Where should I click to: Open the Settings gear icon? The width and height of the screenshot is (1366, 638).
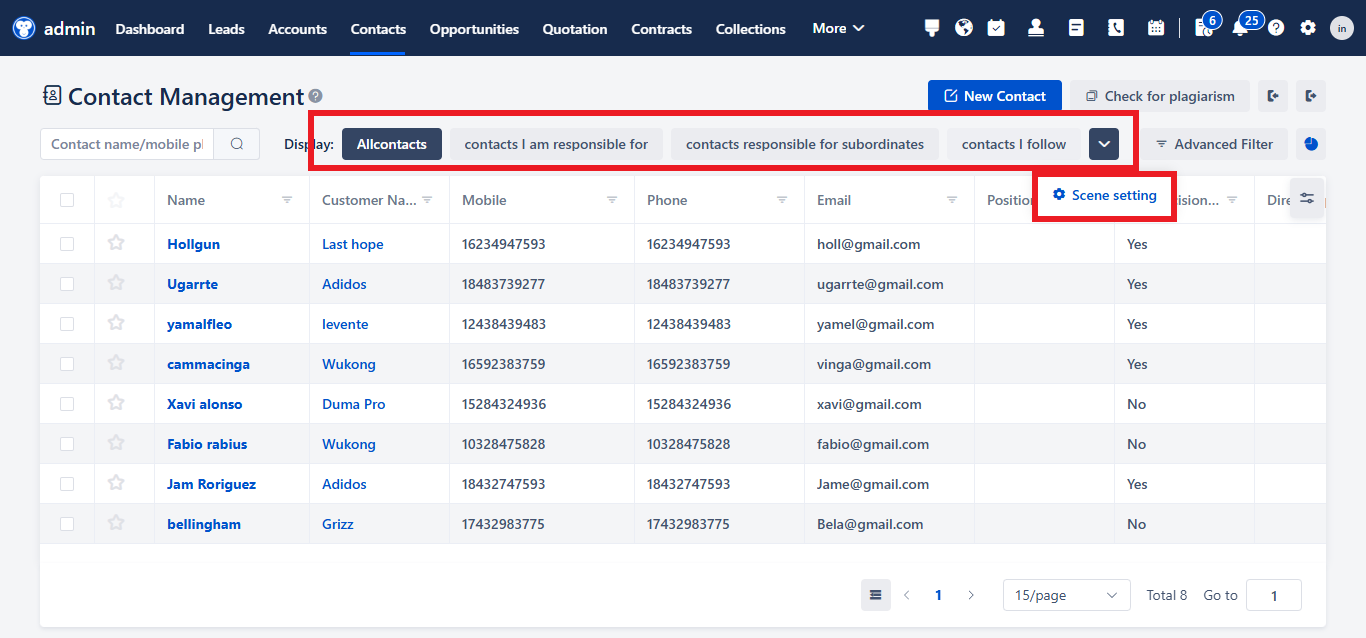1308,27
